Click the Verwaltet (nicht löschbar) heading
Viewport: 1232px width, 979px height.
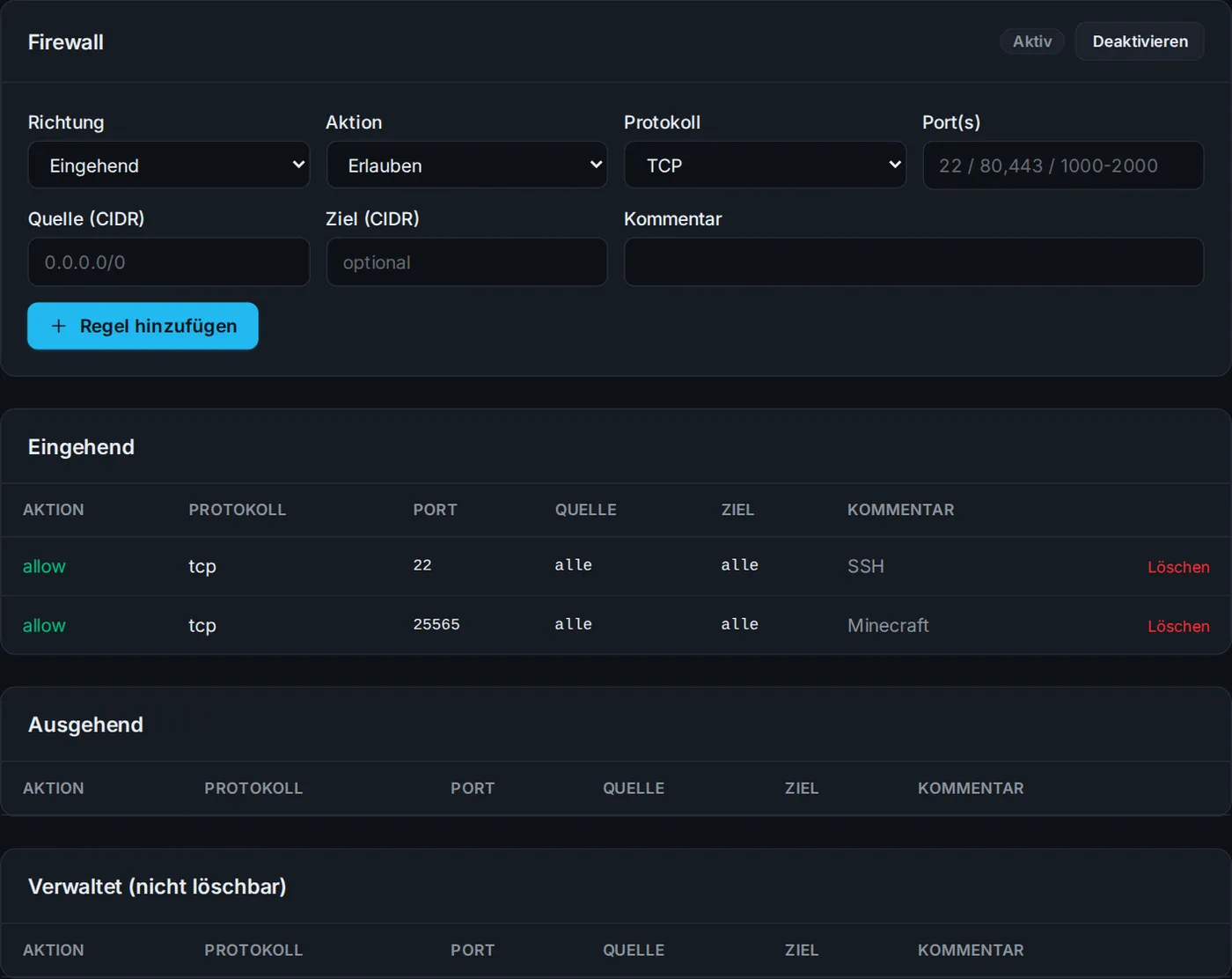(158, 887)
